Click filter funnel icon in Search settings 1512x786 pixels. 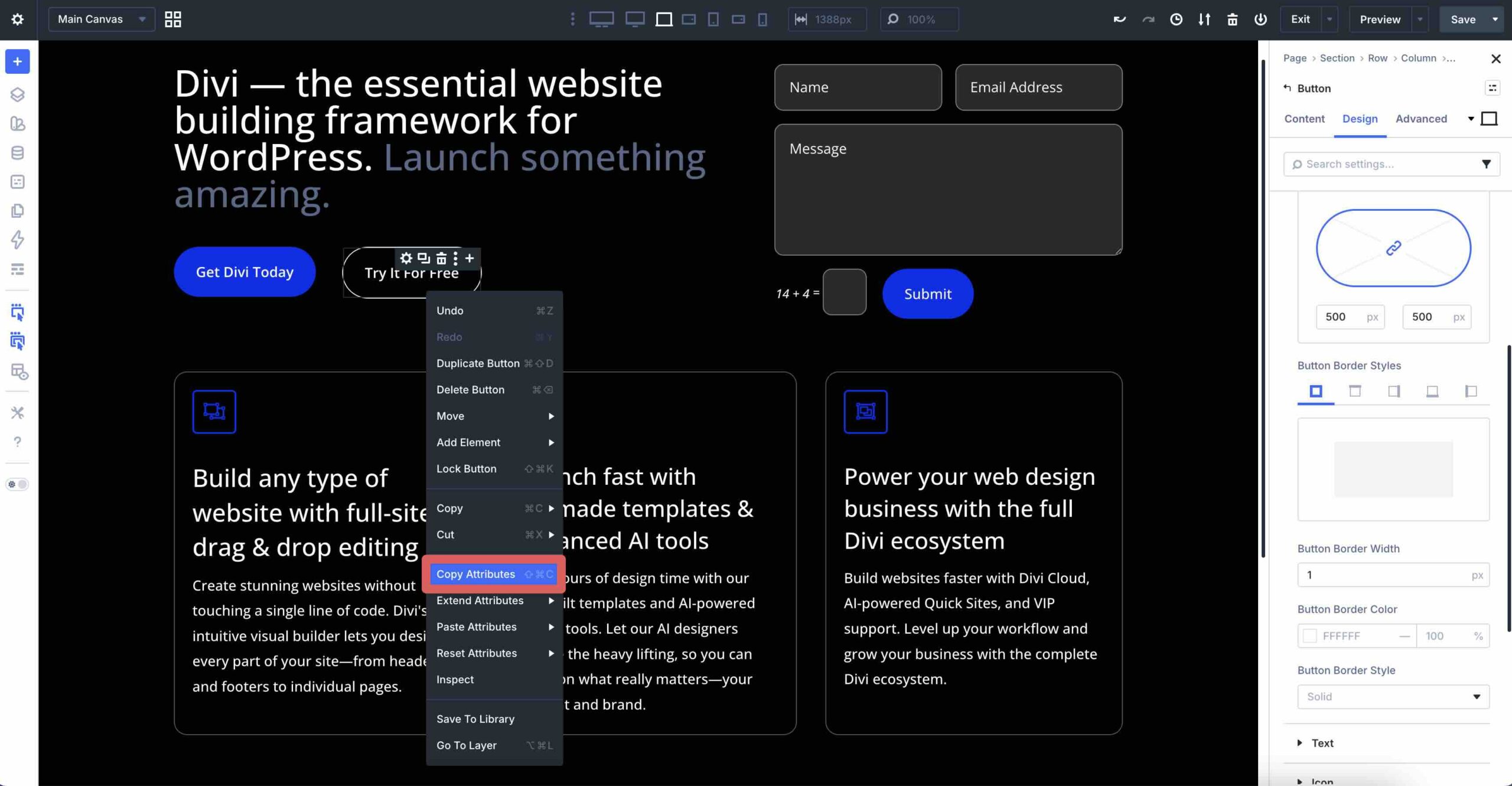point(1487,164)
